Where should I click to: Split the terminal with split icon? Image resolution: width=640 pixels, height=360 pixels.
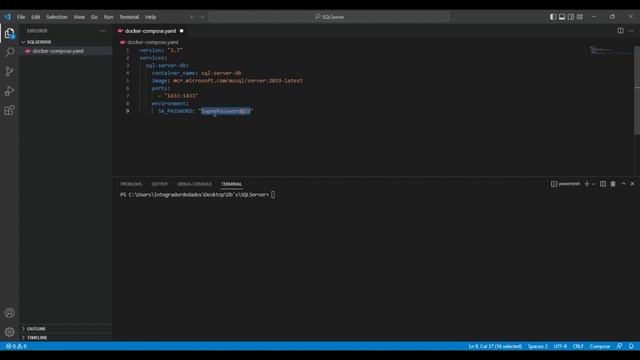click(603, 184)
